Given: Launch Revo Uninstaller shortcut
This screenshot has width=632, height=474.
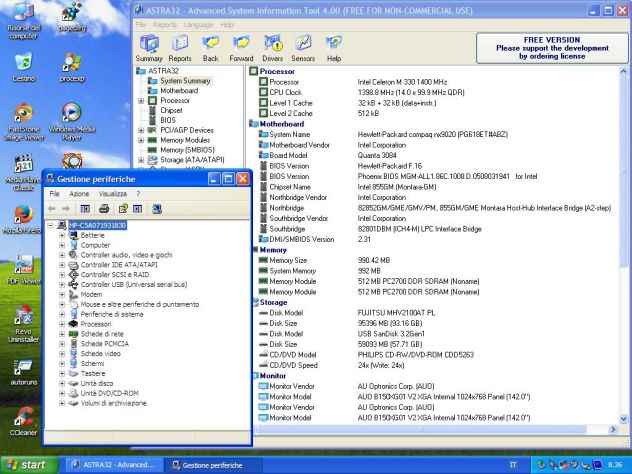Looking at the screenshot, I should pyautogui.click(x=23, y=324).
